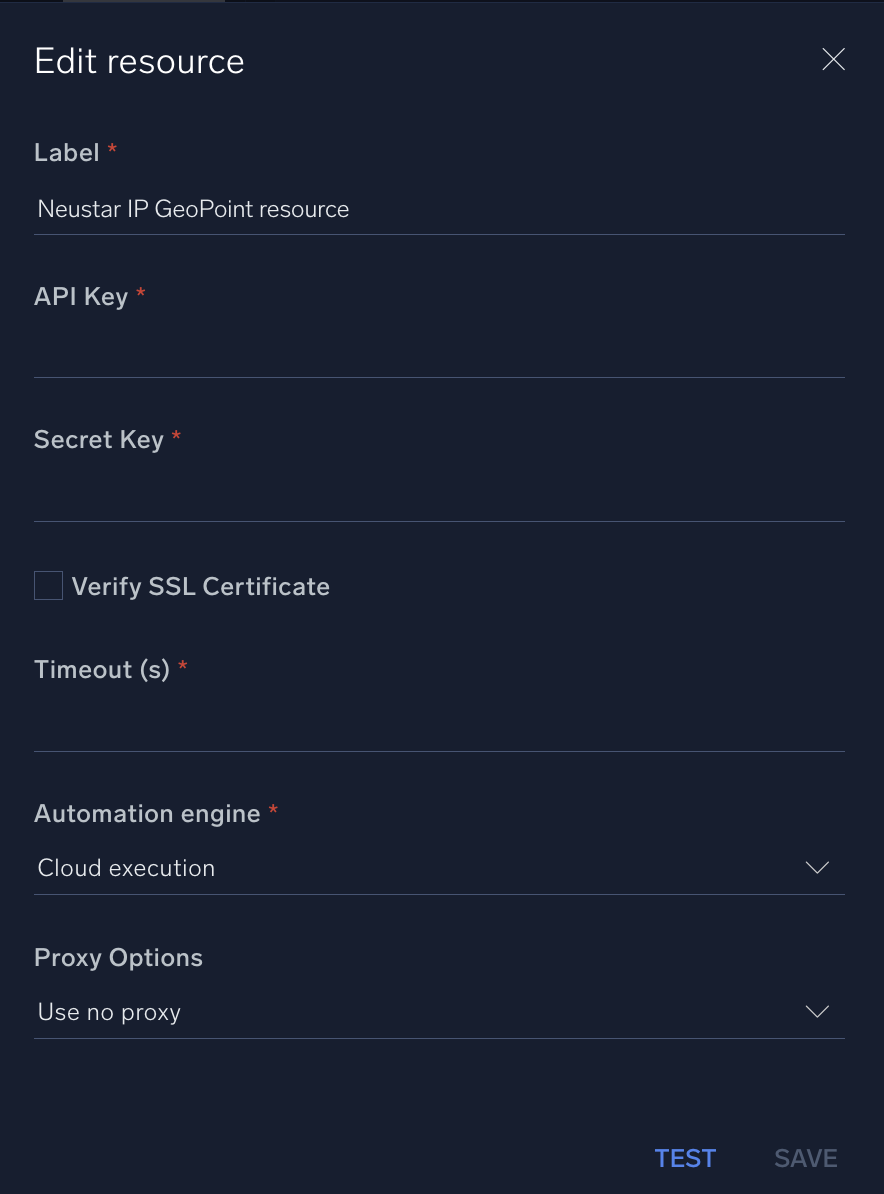Click the Edit resource dialog title
884x1194 pixels.
pos(139,61)
